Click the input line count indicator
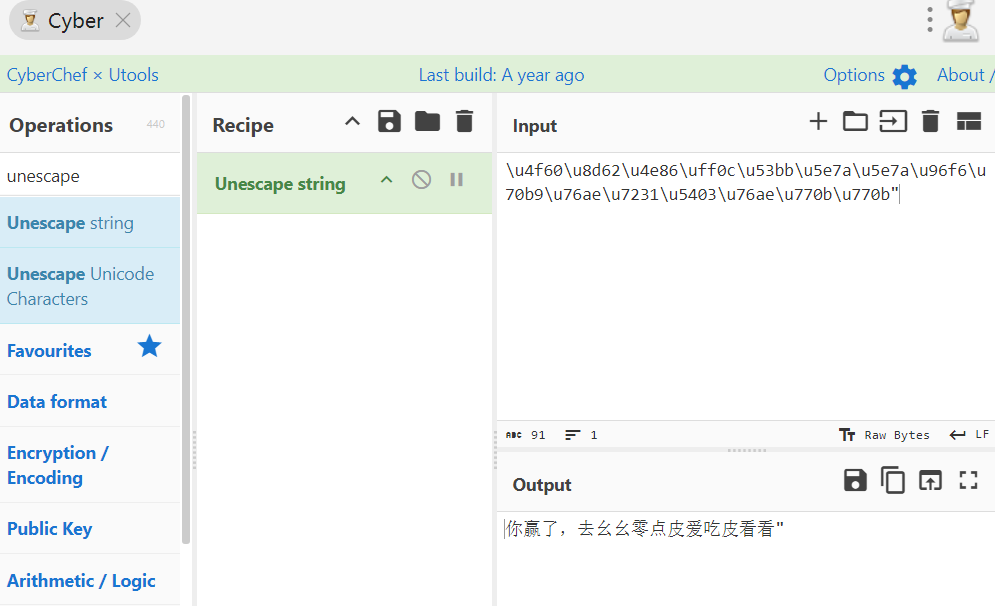Screen dimensions: 995x606 (x=581, y=435)
